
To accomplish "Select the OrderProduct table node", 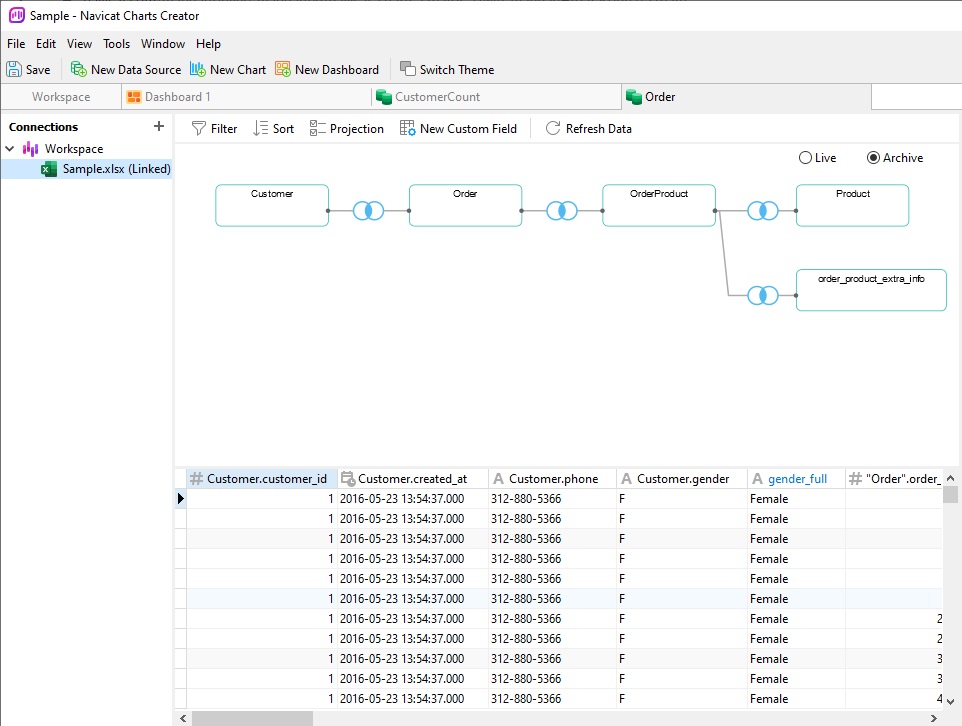I will point(659,206).
